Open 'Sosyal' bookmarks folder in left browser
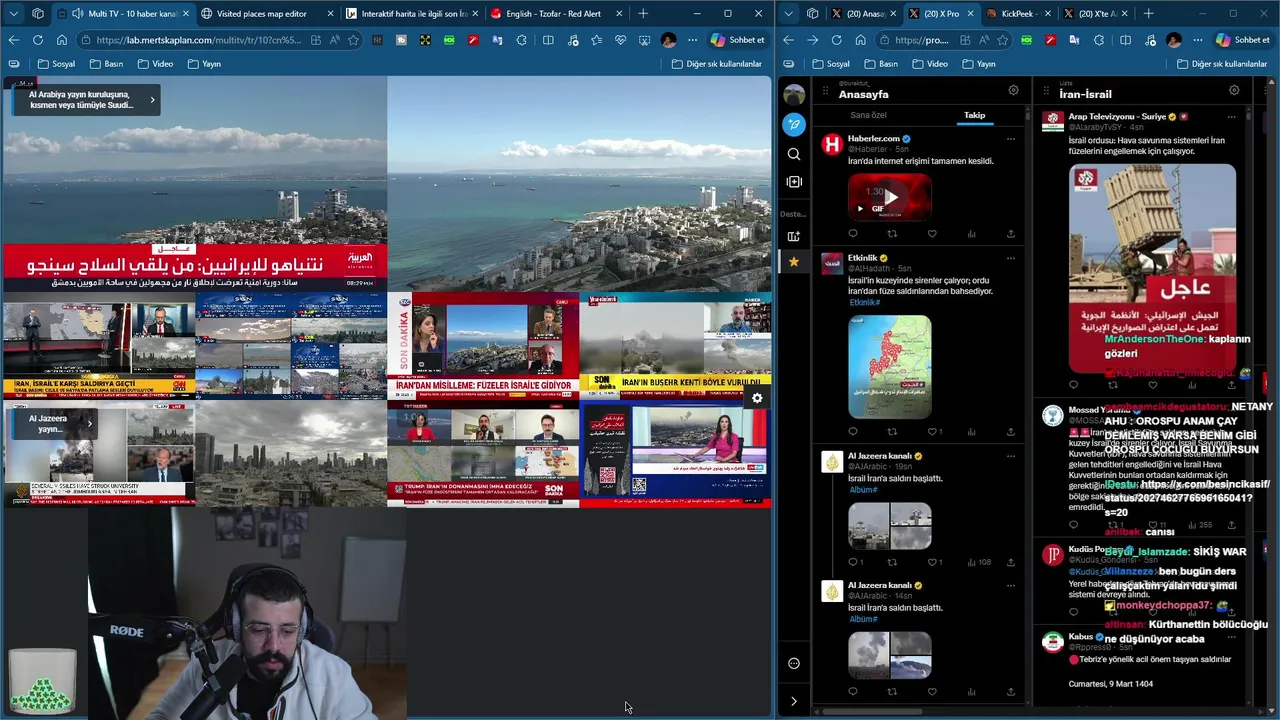The height and width of the screenshot is (720, 1280). coord(56,64)
